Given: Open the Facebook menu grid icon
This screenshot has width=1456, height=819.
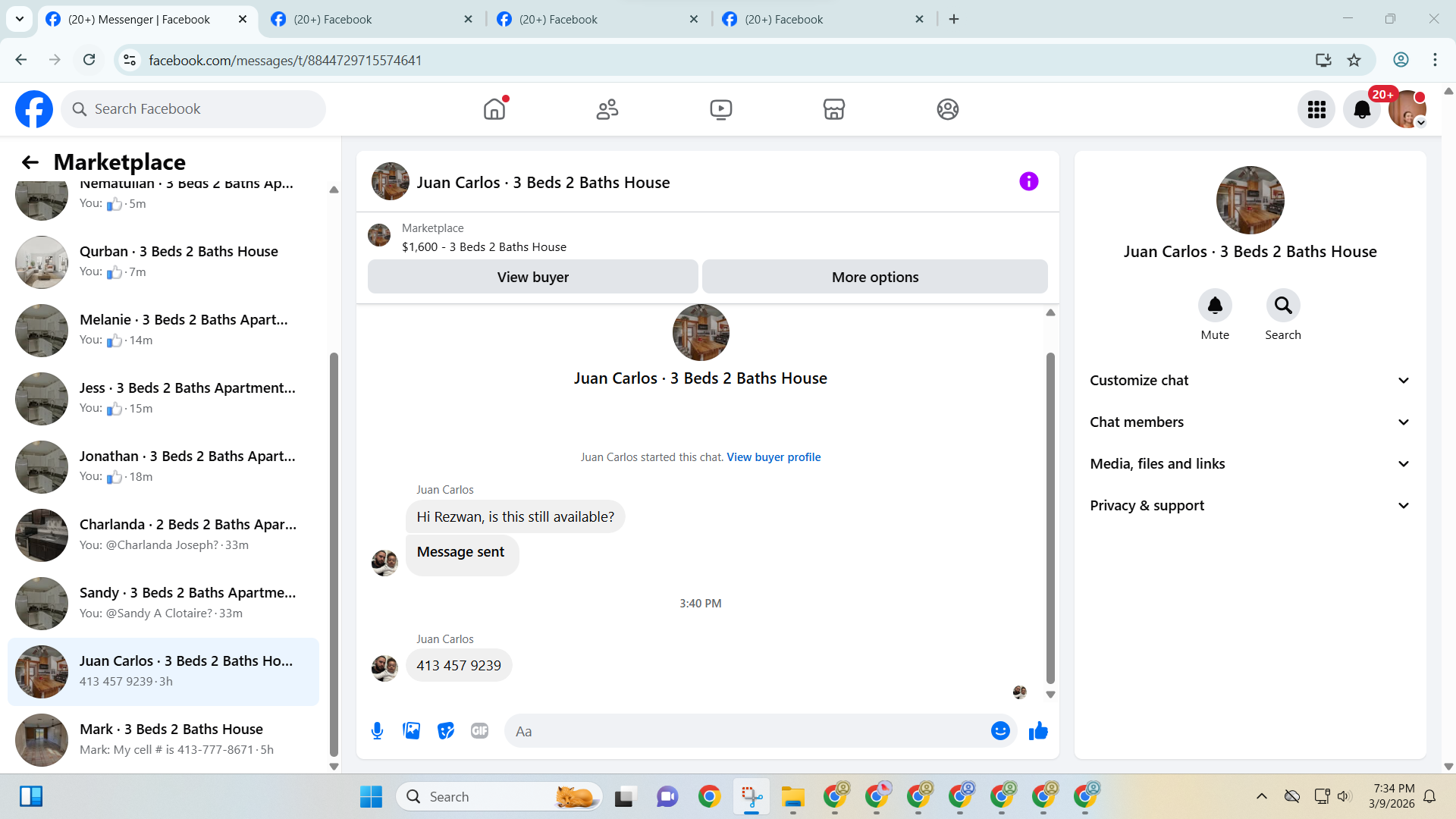Looking at the screenshot, I should pos(1316,109).
